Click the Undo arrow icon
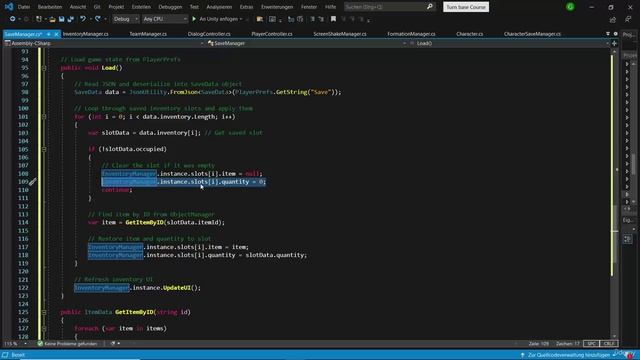The image size is (640, 360). tap(83, 19)
